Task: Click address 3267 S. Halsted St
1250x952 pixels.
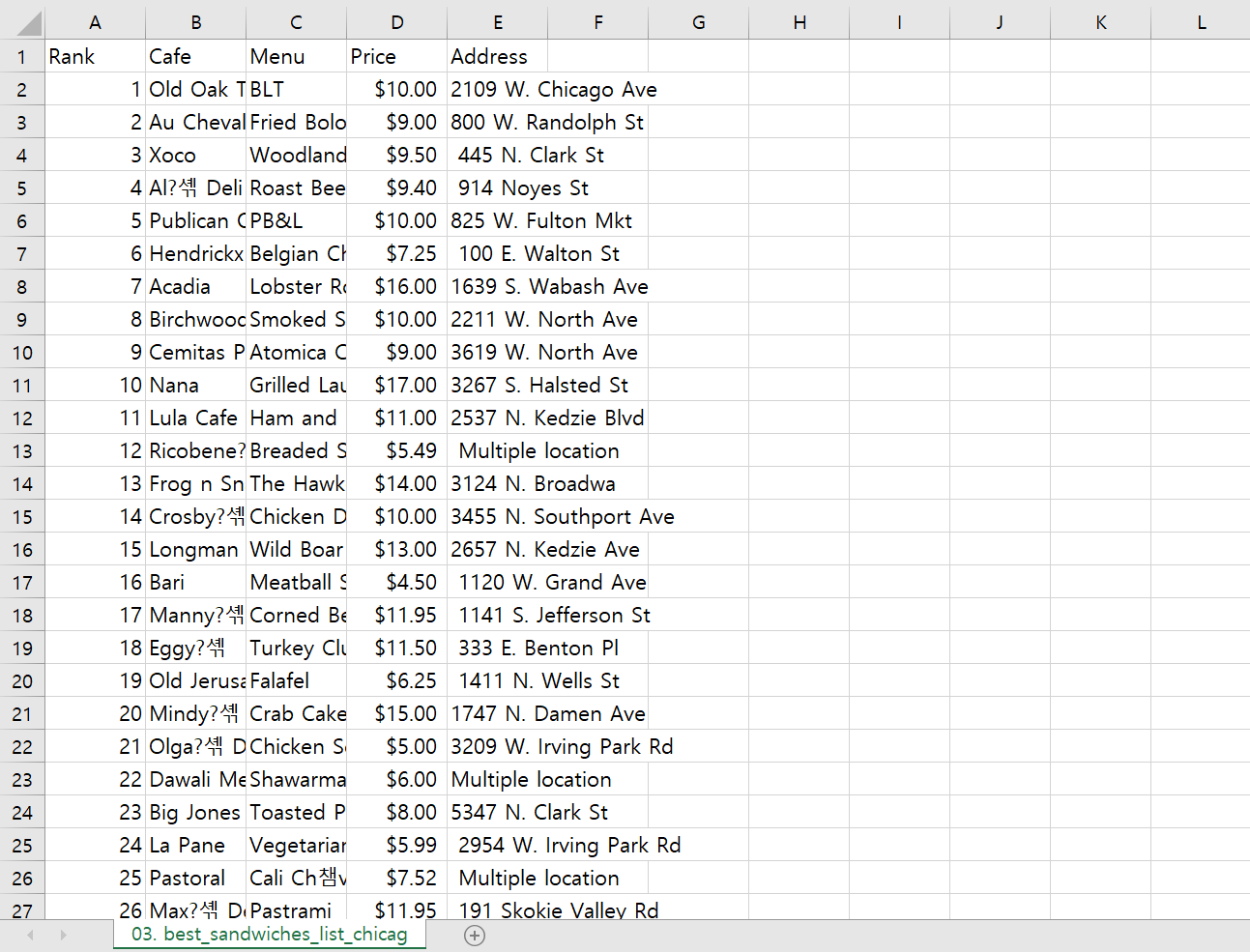Action: pyautogui.click(x=539, y=385)
